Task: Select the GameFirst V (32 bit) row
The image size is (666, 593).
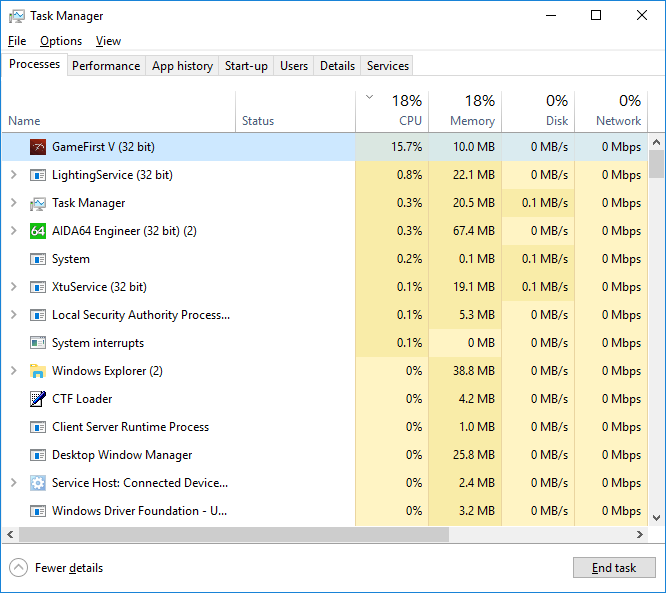Action: tap(325, 147)
